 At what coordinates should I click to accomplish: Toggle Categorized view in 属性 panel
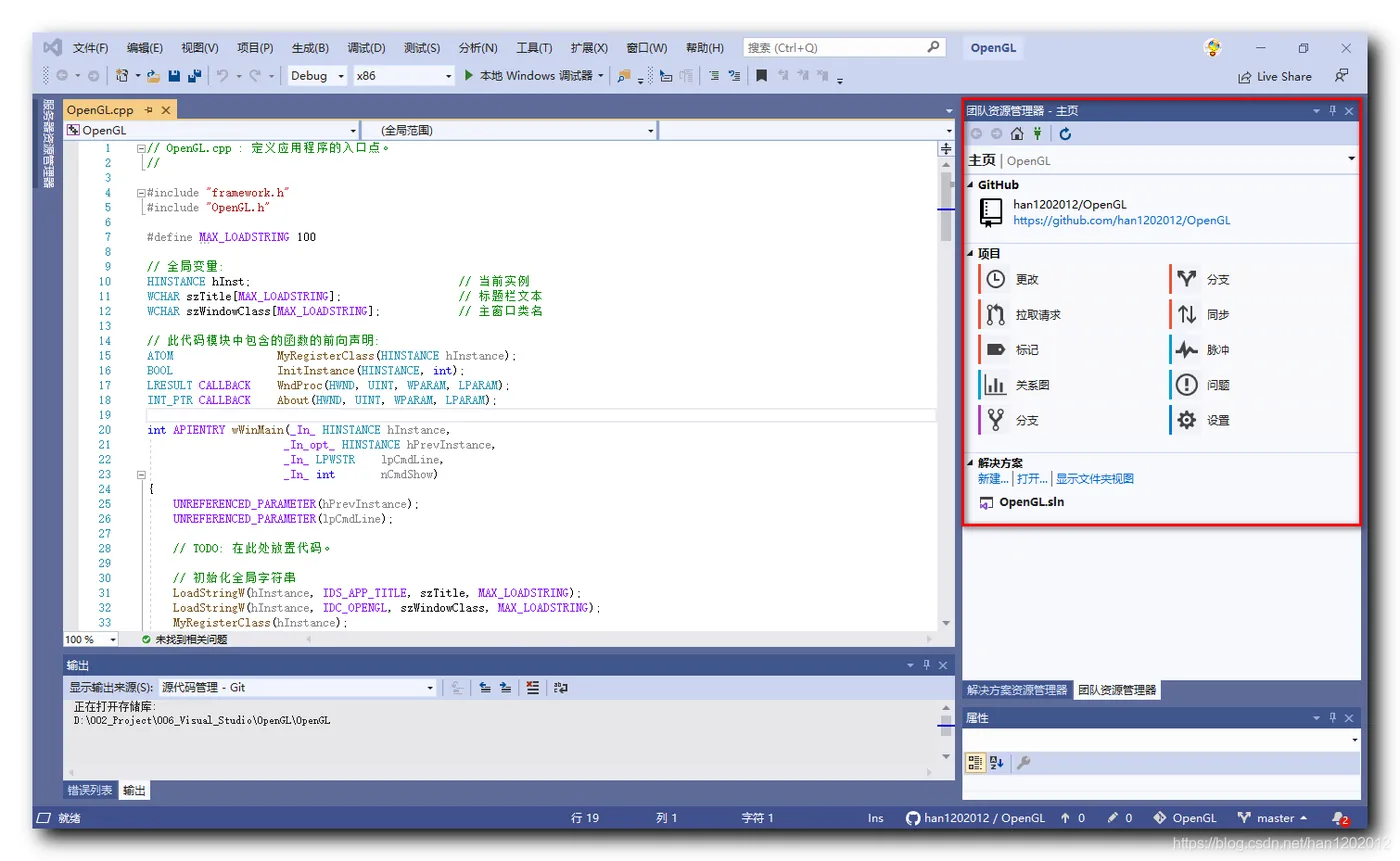975,763
